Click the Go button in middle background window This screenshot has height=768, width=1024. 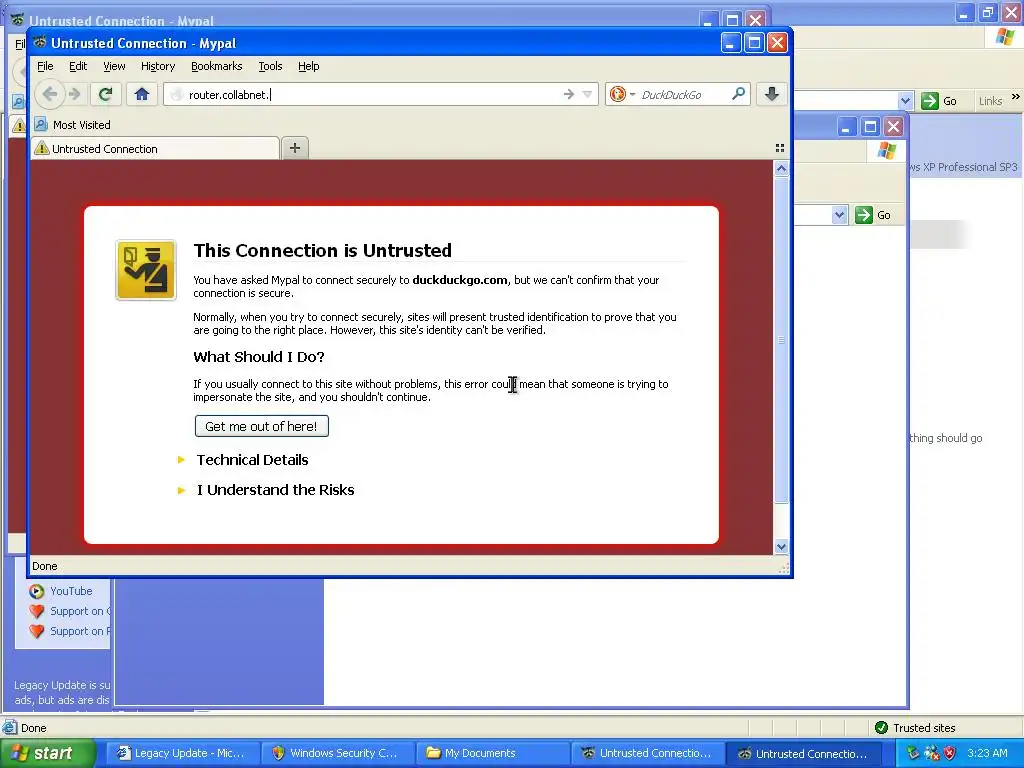(x=873, y=215)
